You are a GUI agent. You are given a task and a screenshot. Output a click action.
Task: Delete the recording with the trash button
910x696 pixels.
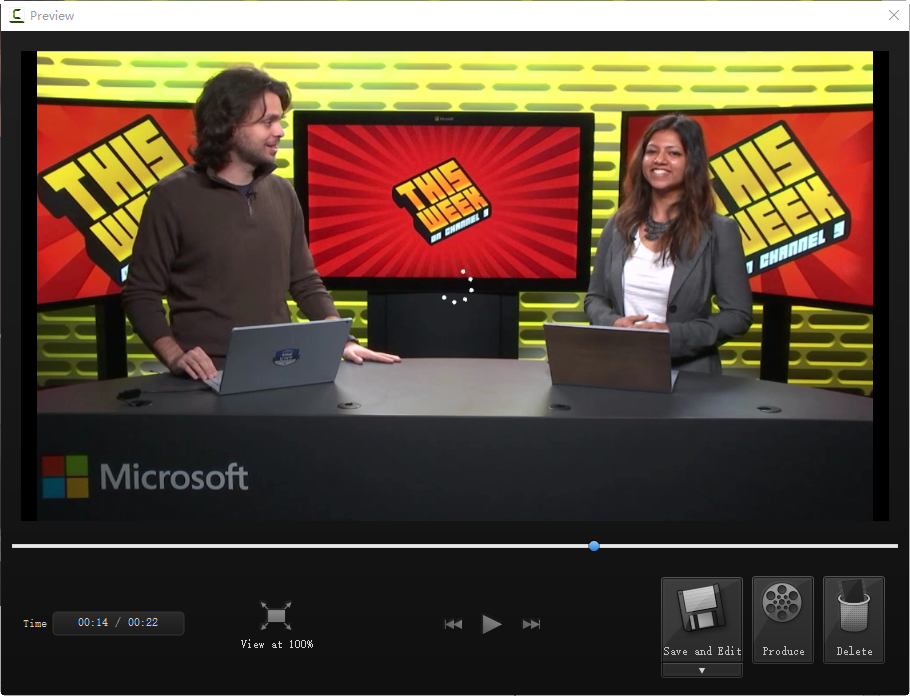coord(854,619)
